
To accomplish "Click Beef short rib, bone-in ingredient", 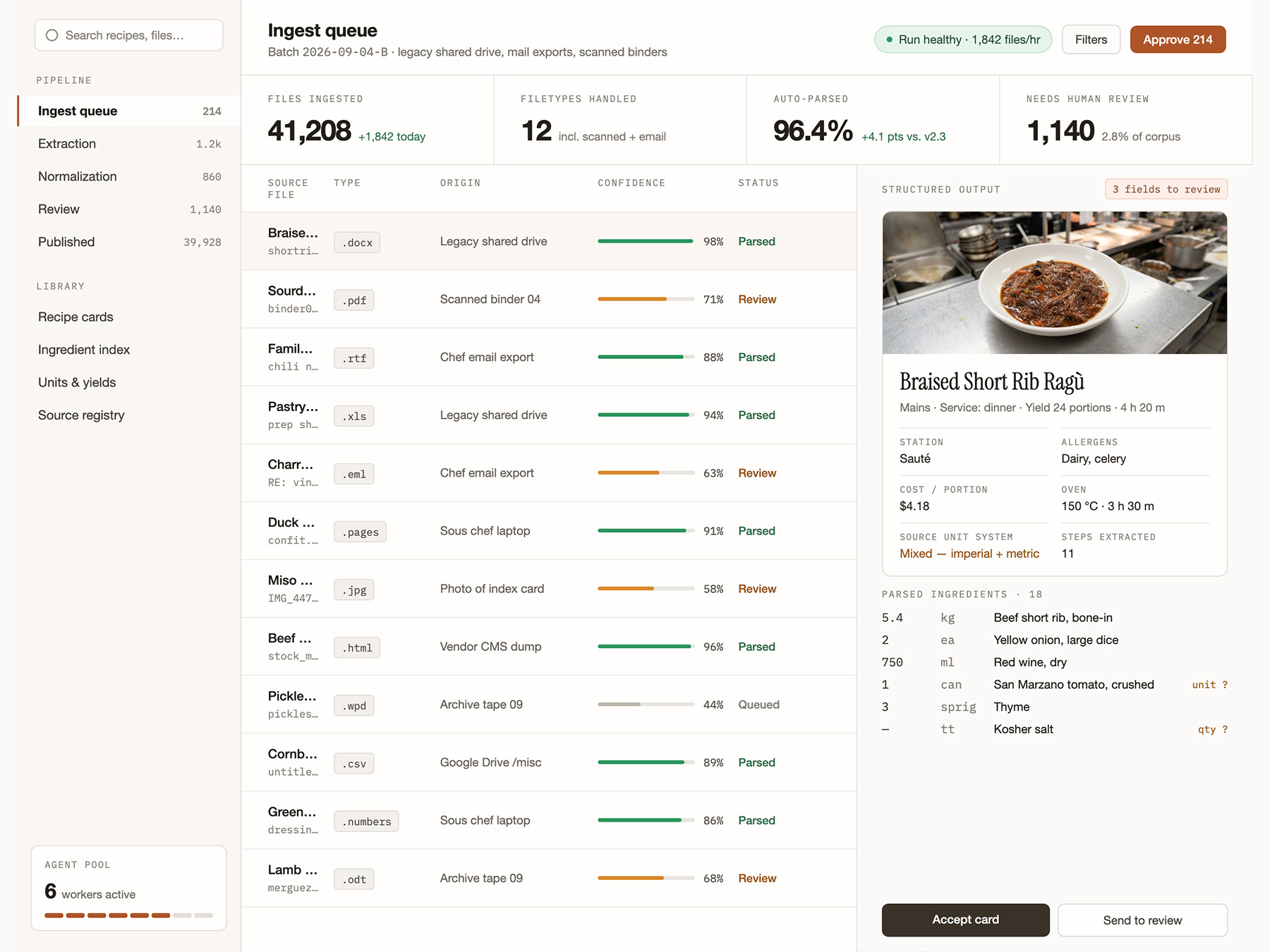I will (x=1053, y=618).
